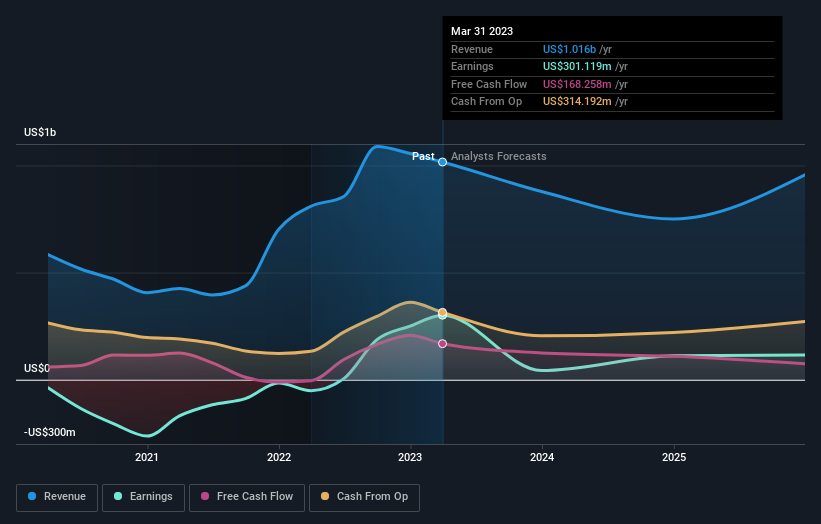Viewport: 821px width, 524px height.
Task: Click the tooltip value US$314.192m
Action: [x=577, y=102]
